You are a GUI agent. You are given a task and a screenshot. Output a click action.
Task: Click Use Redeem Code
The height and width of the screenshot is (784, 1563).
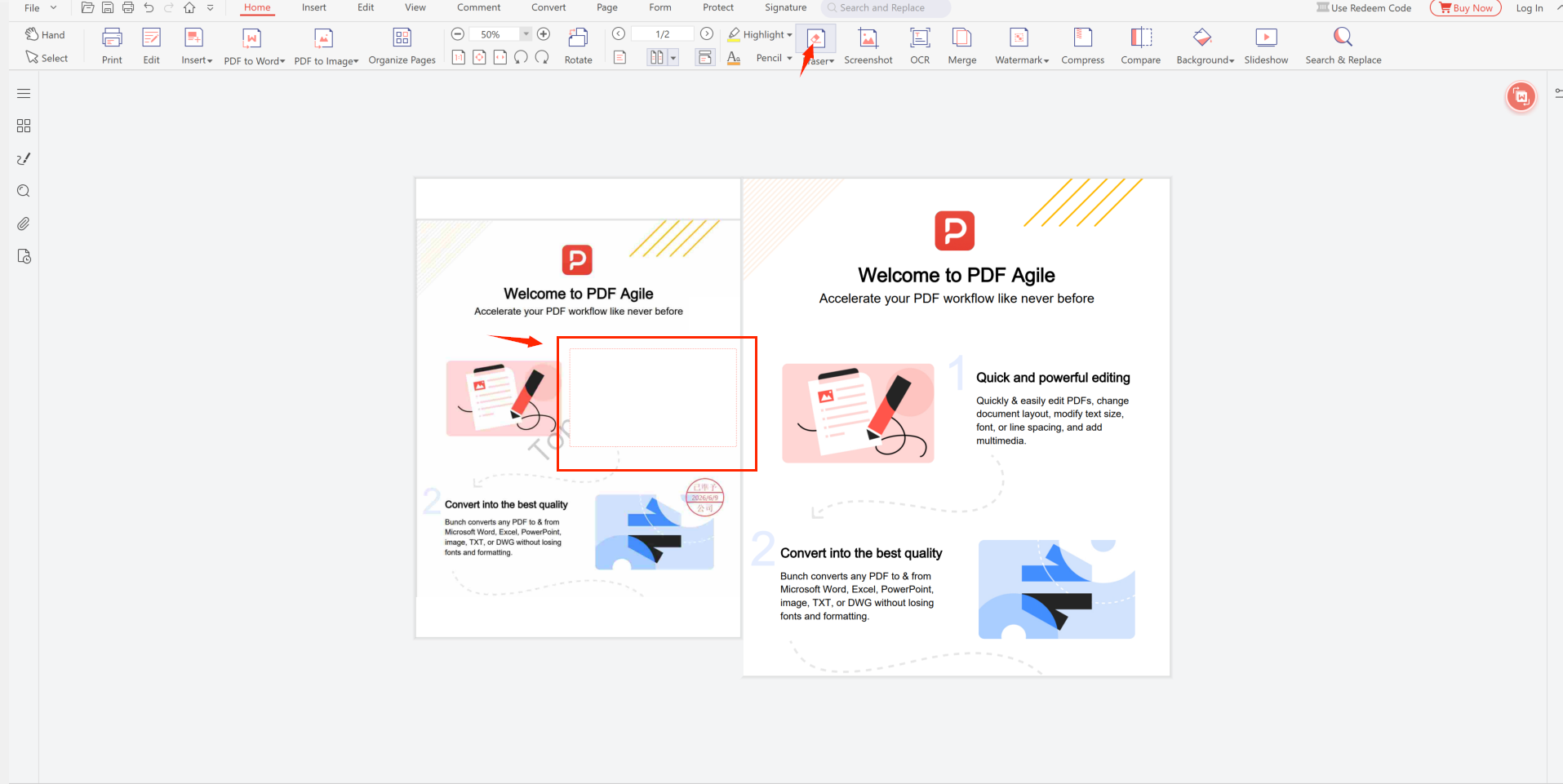[x=1364, y=8]
